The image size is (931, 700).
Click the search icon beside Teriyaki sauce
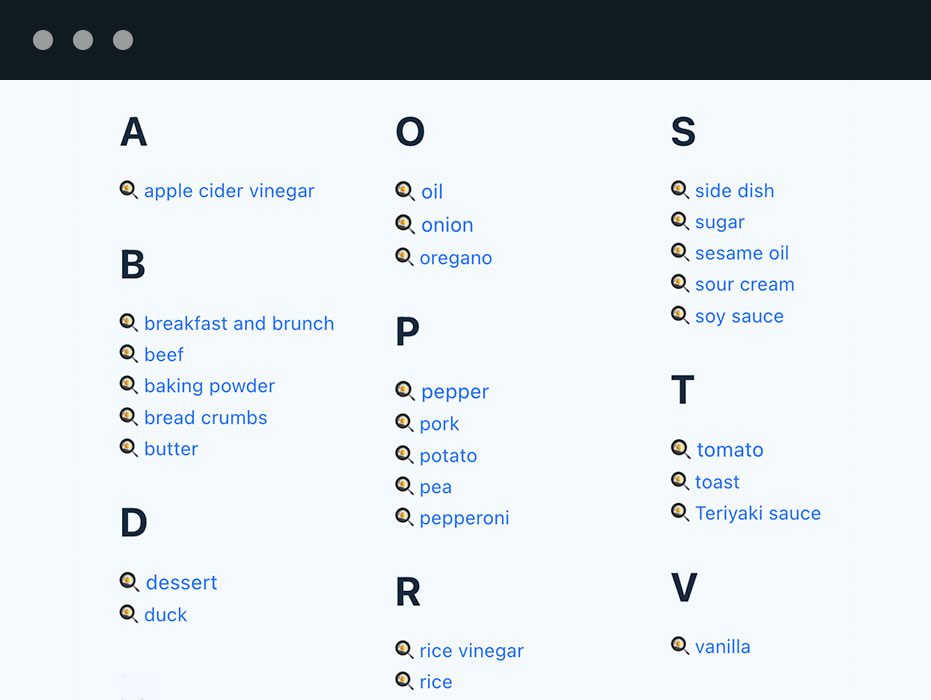point(680,512)
